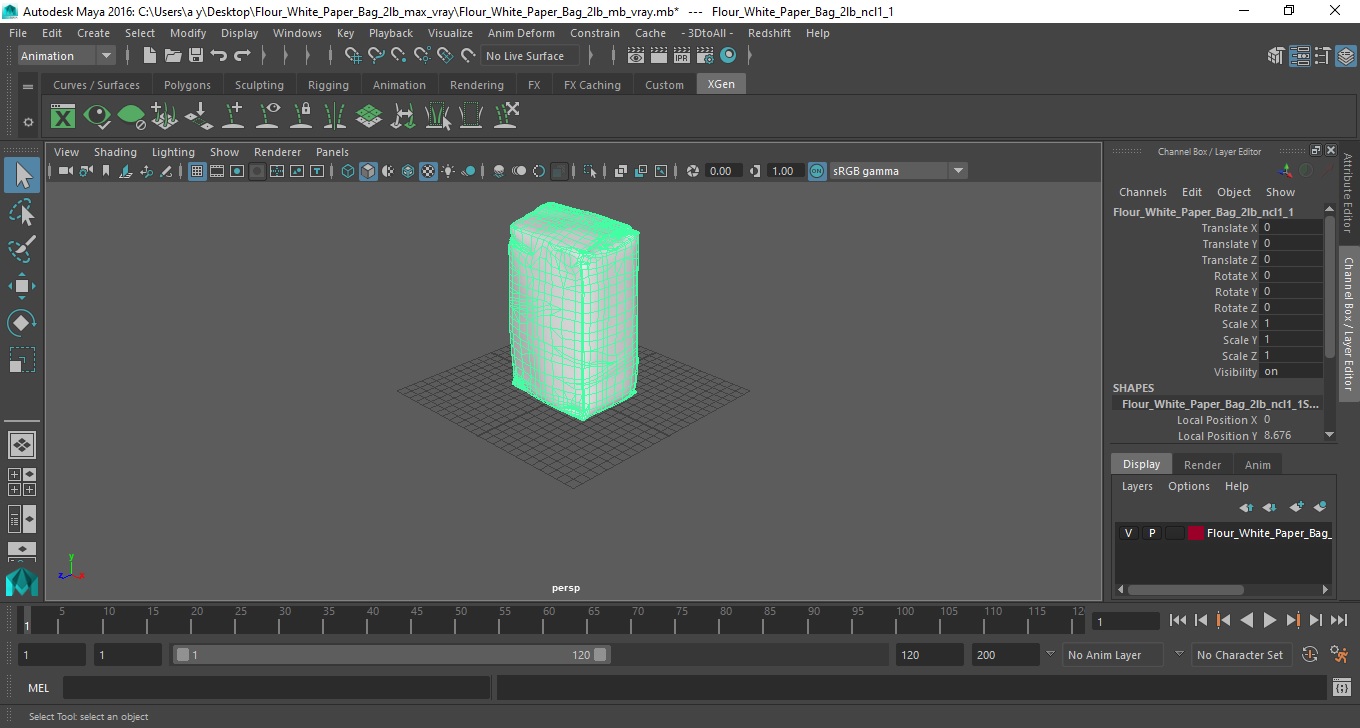
Task: Toggle use all lights bulb in viewport
Action: [448, 171]
